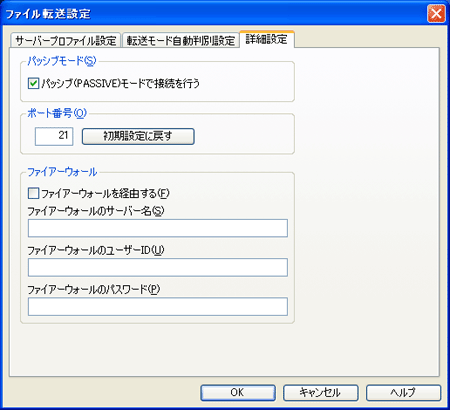Focus the ファイアーウォールのパスワード text field
This screenshot has width=450, height=410.
point(158,307)
